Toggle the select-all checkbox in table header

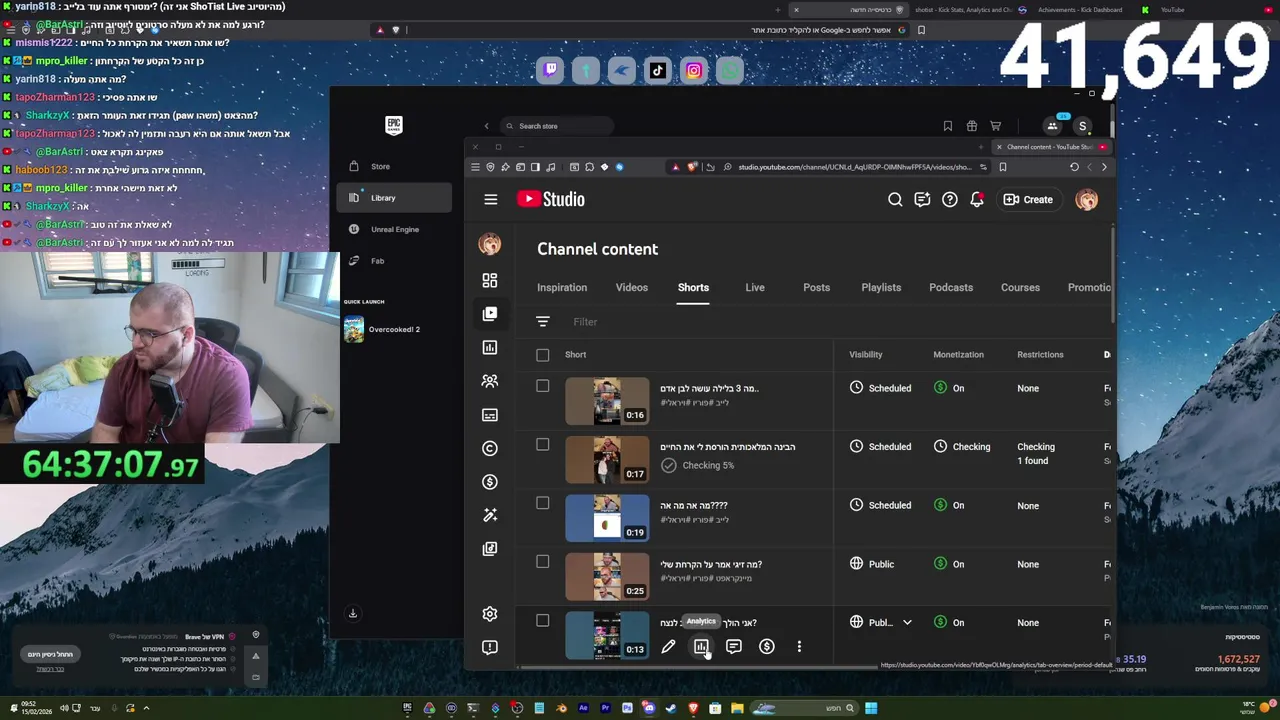(x=543, y=355)
